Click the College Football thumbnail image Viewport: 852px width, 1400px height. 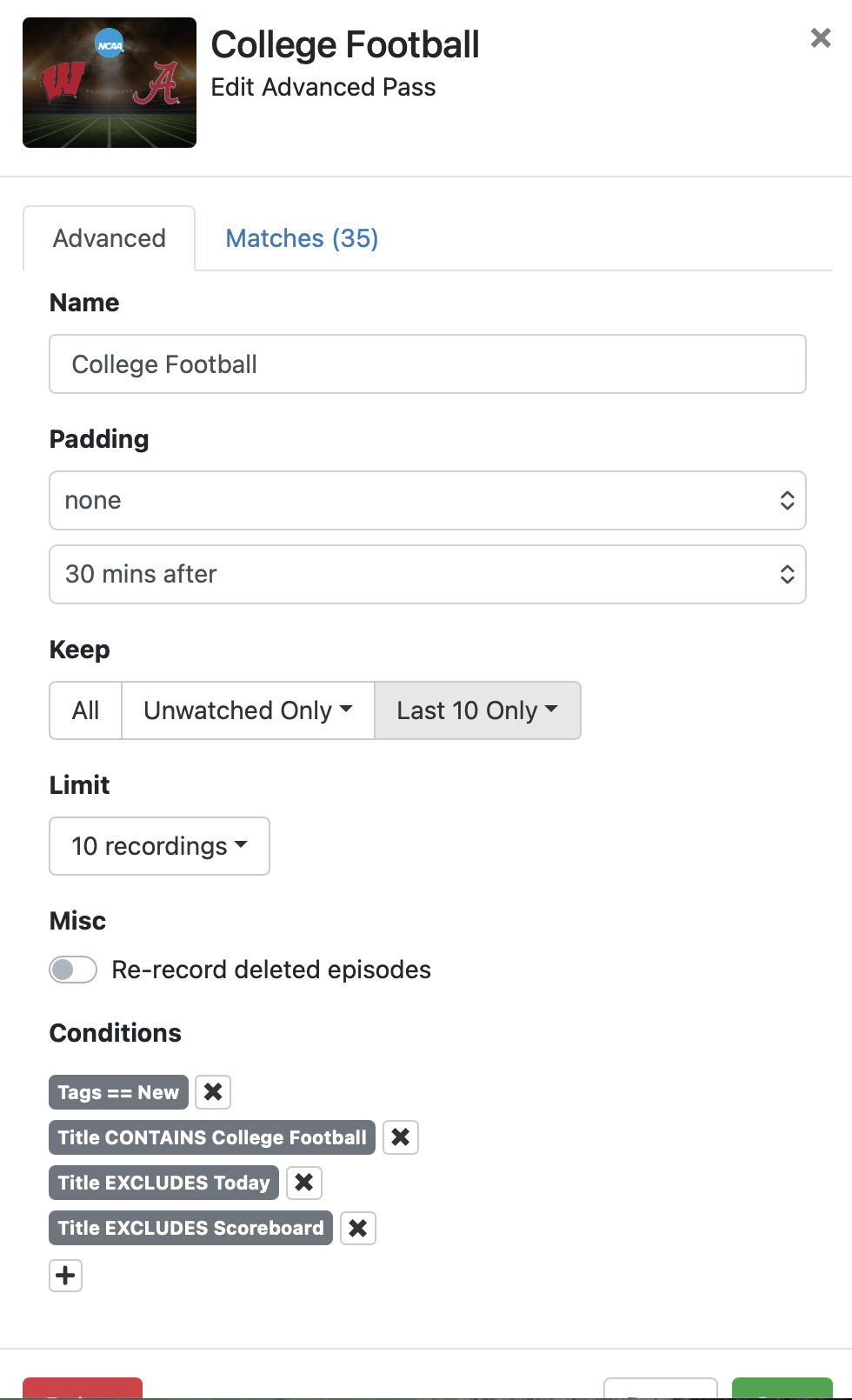(110, 83)
